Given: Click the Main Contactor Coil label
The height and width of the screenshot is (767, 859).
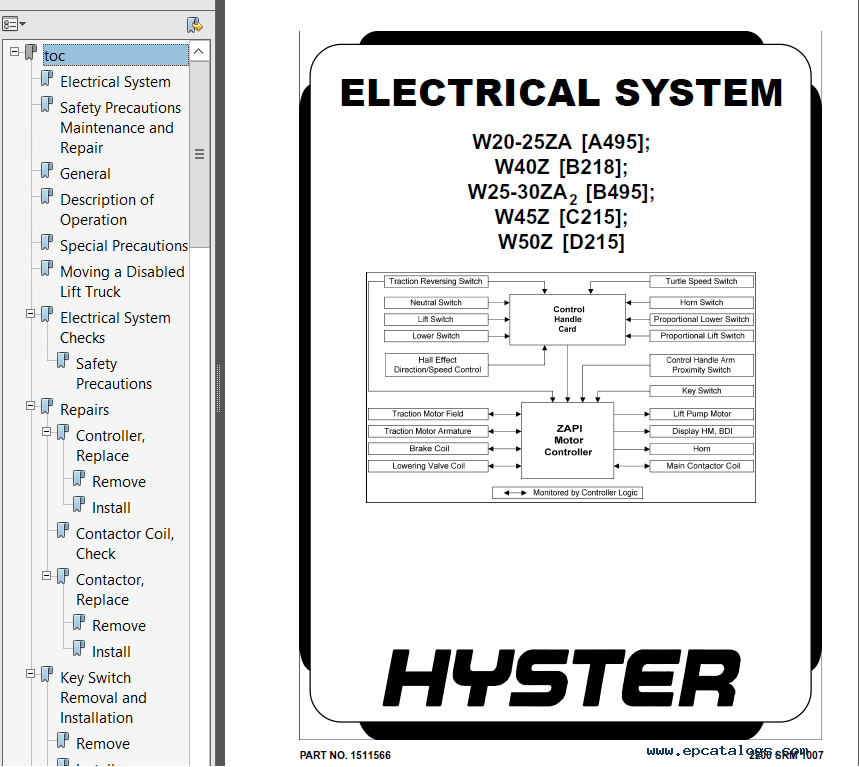Looking at the screenshot, I should (x=701, y=466).
